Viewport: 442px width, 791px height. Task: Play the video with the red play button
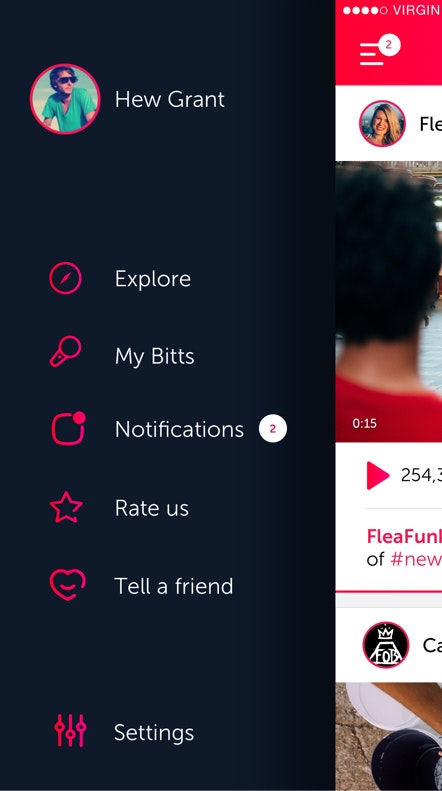(377, 475)
